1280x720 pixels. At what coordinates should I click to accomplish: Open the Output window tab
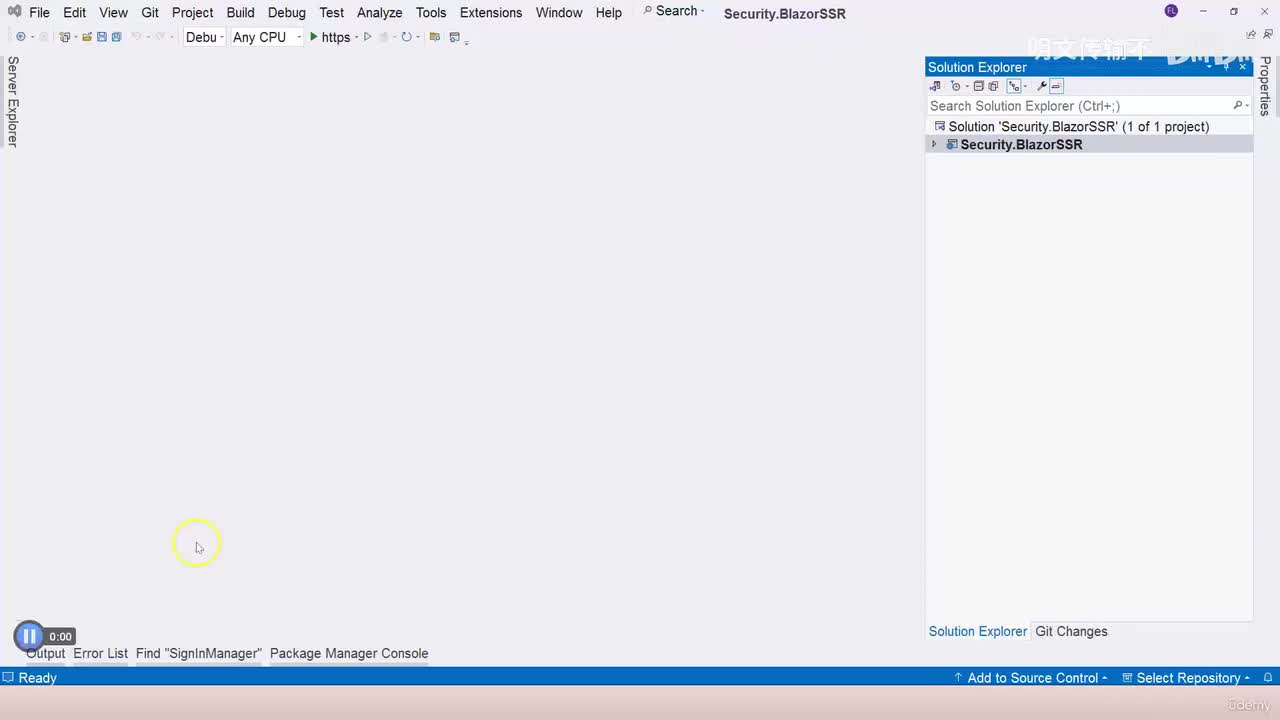coord(45,654)
